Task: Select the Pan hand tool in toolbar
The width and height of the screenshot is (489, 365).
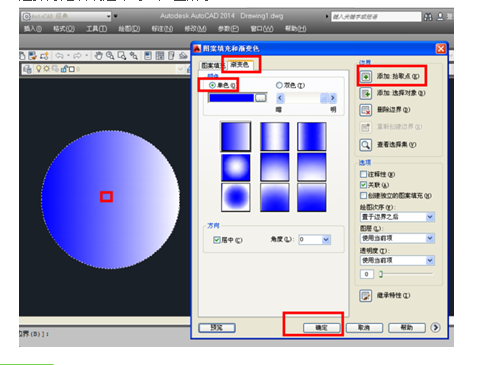Action: click(x=98, y=56)
